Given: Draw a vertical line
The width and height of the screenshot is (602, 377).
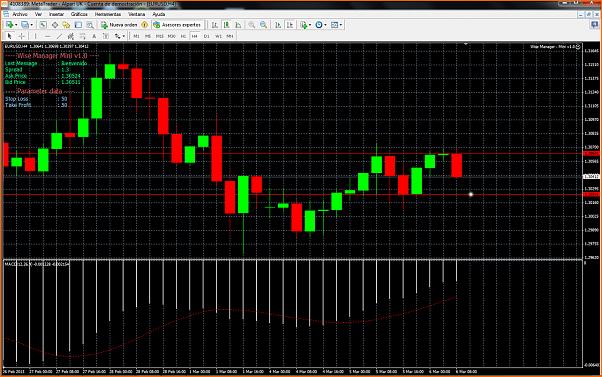Looking at the screenshot, I should (x=36, y=36).
